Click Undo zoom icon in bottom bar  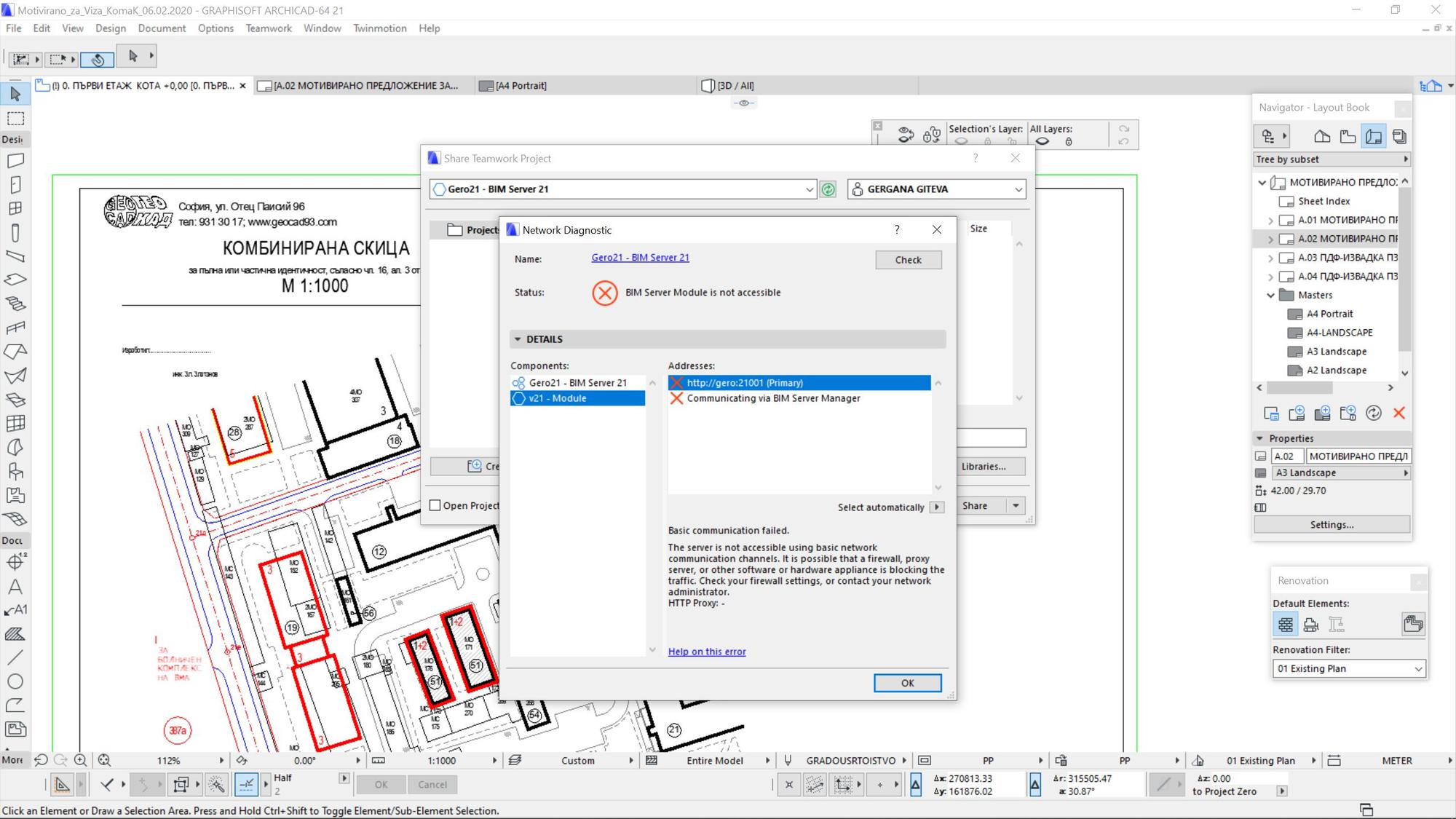pos(41,760)
